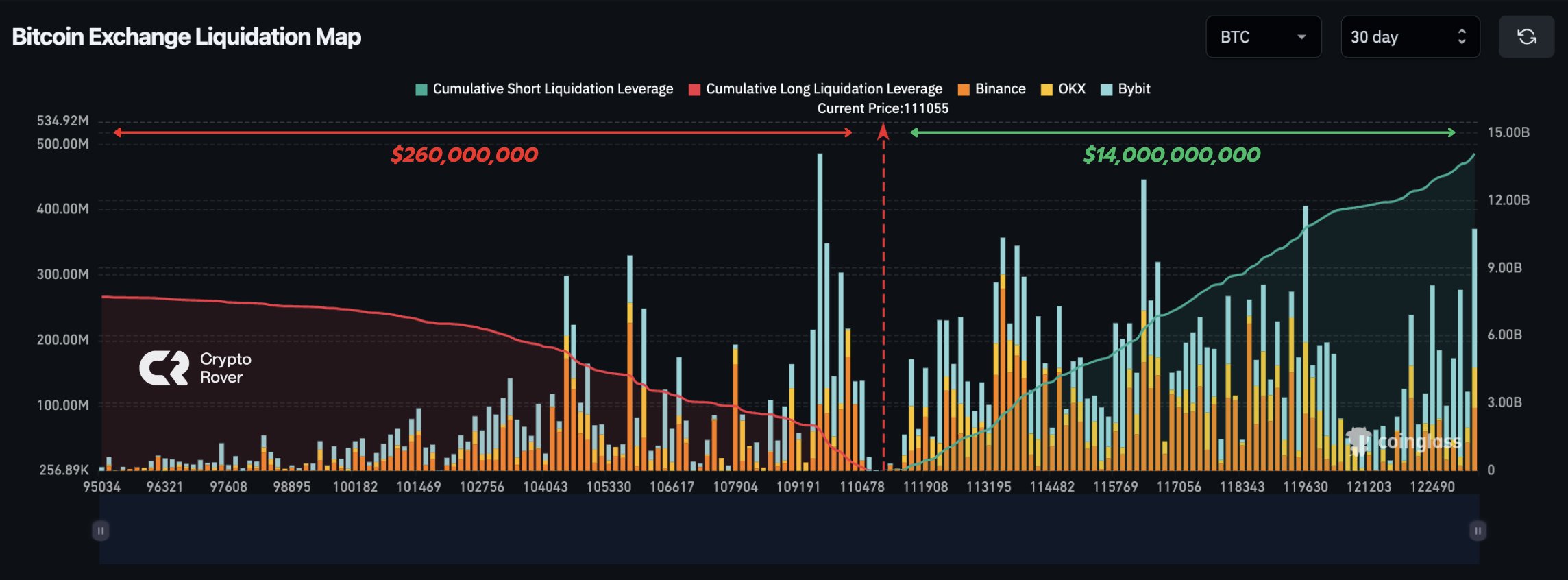Open the BTC coin dropdown
Viewport: 1568px width, 580px height.
[1262, 37]
